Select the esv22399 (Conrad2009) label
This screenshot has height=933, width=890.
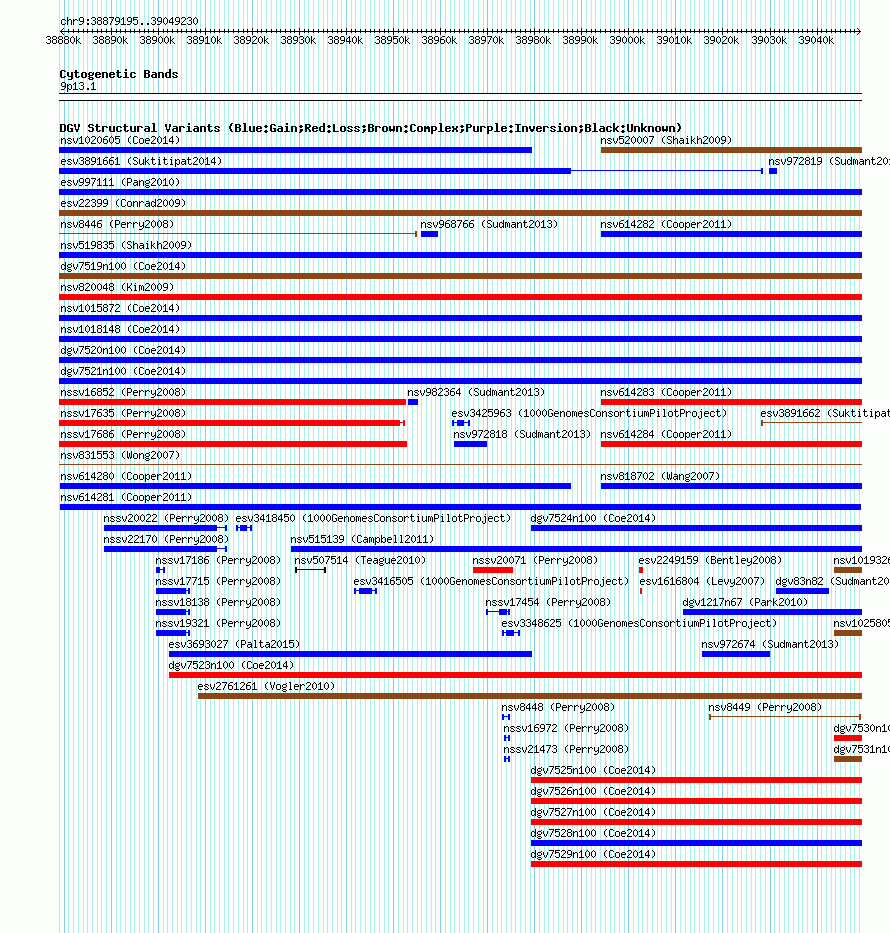point(123,203)
